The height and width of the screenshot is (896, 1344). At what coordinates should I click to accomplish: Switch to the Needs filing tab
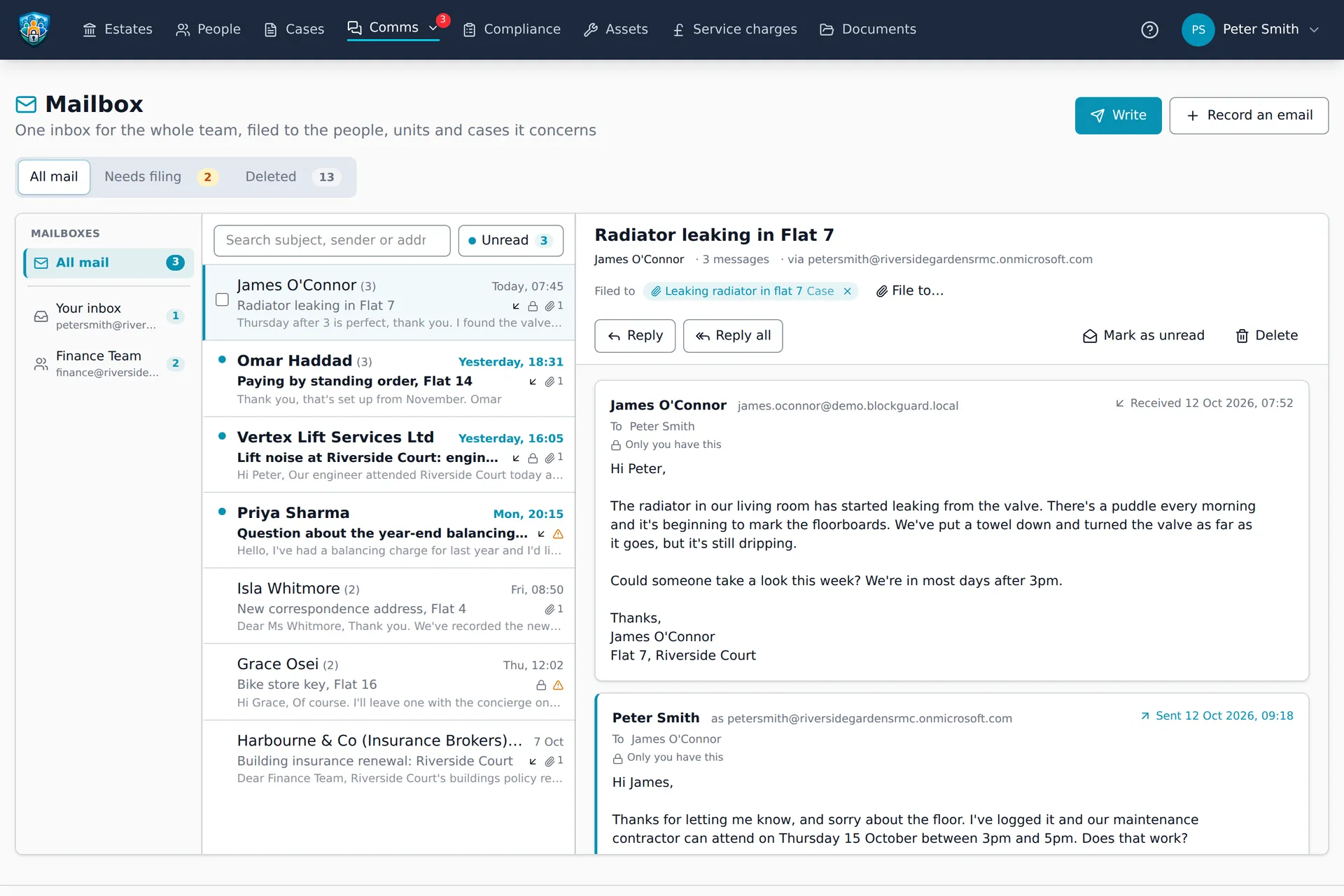(x=160, y=177)
